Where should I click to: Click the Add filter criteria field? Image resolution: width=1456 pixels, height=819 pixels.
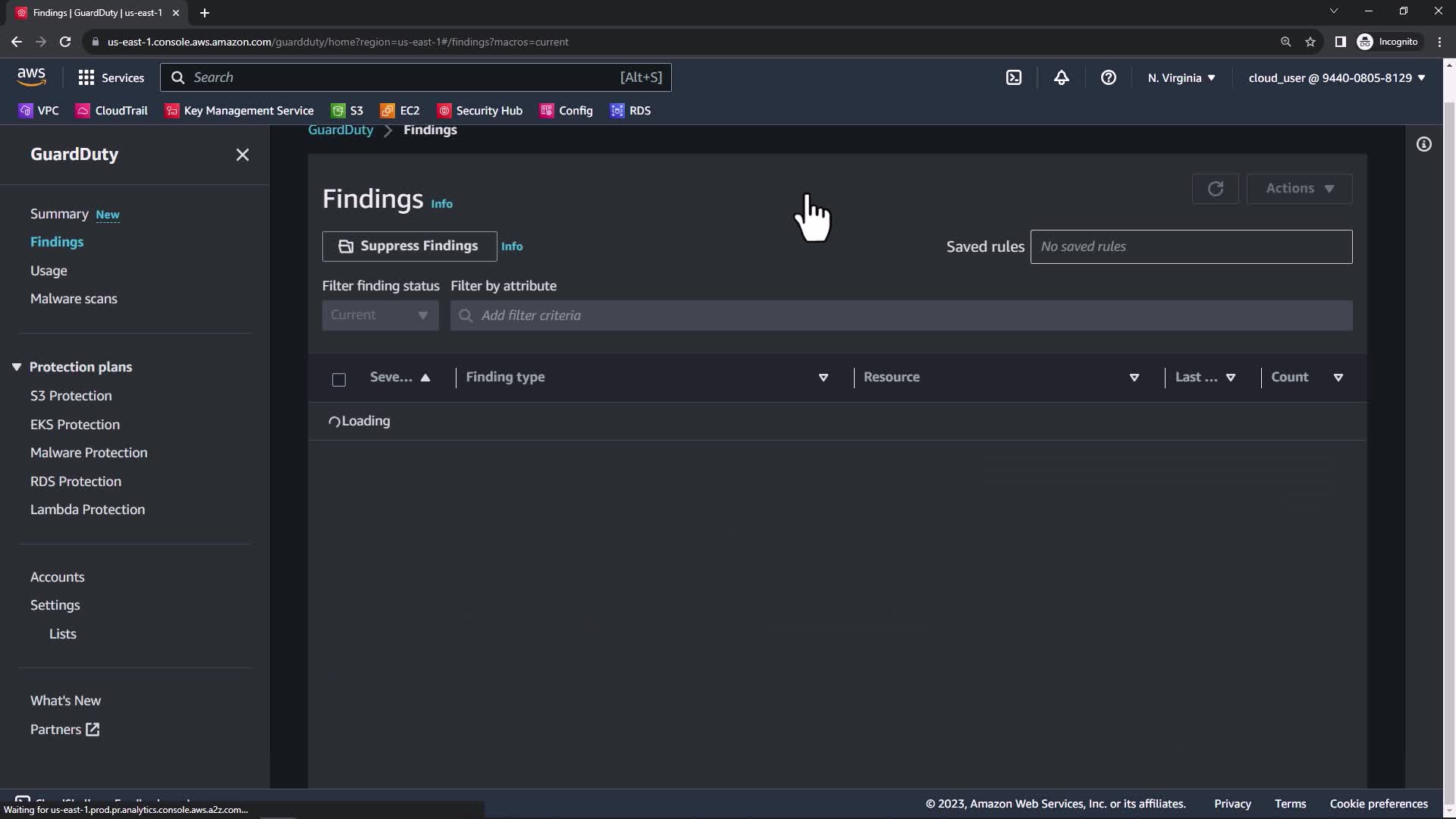click(x=901, y=315)
